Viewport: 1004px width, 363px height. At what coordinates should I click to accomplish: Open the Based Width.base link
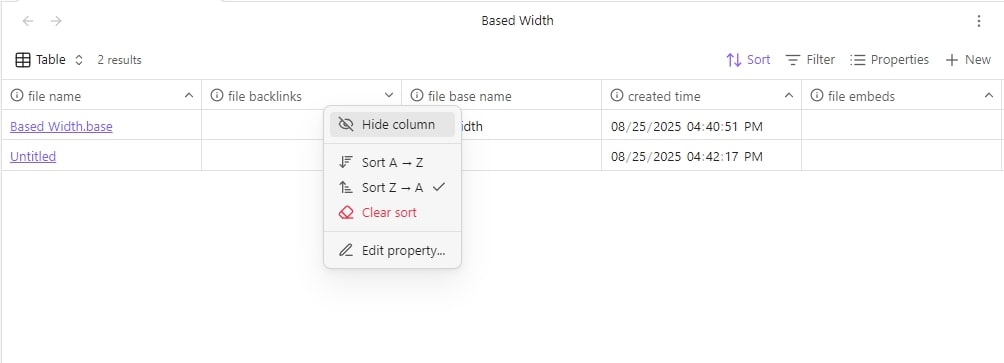[x=61, y=127]
